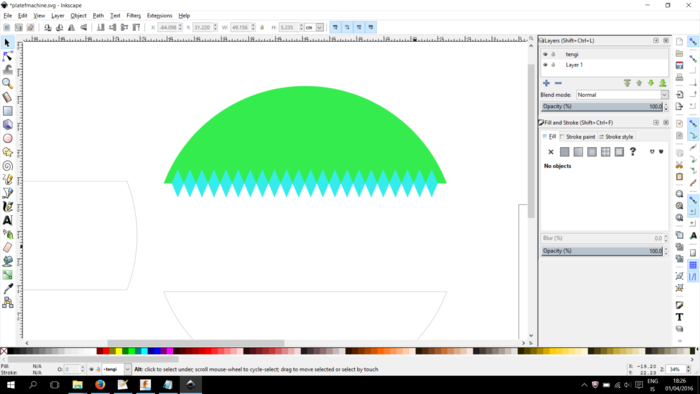This screenshot has width=700, height=394.
Task: Select the 3D box tool
Action: click(7, 124)
